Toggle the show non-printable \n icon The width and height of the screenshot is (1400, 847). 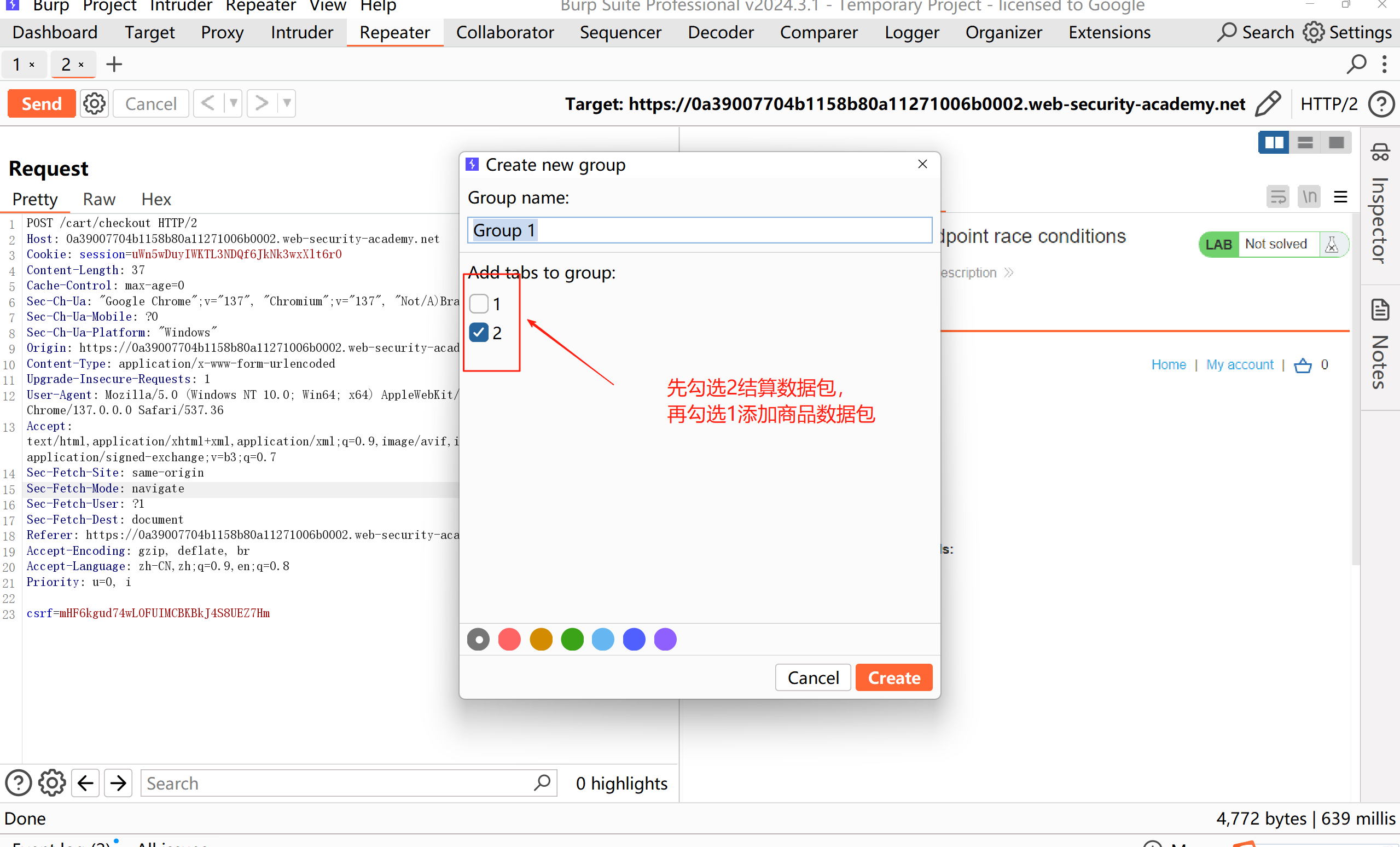tap(1309, 197)
